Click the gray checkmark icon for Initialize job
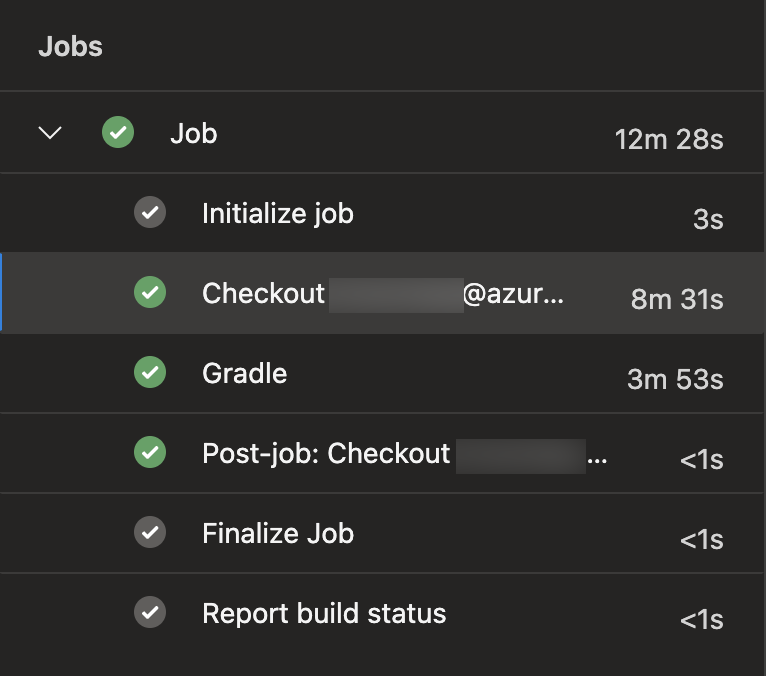The image size is (766, 676). coord(150,212)
